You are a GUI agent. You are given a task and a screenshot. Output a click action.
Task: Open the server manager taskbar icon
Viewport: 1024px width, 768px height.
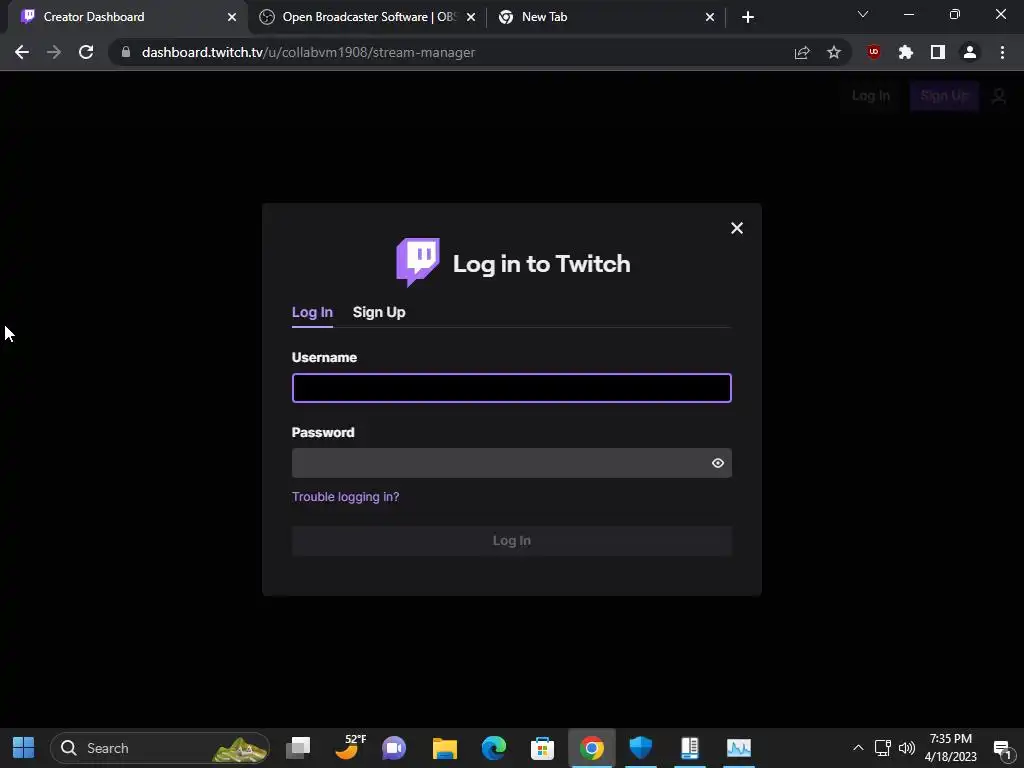click(690, 748)
